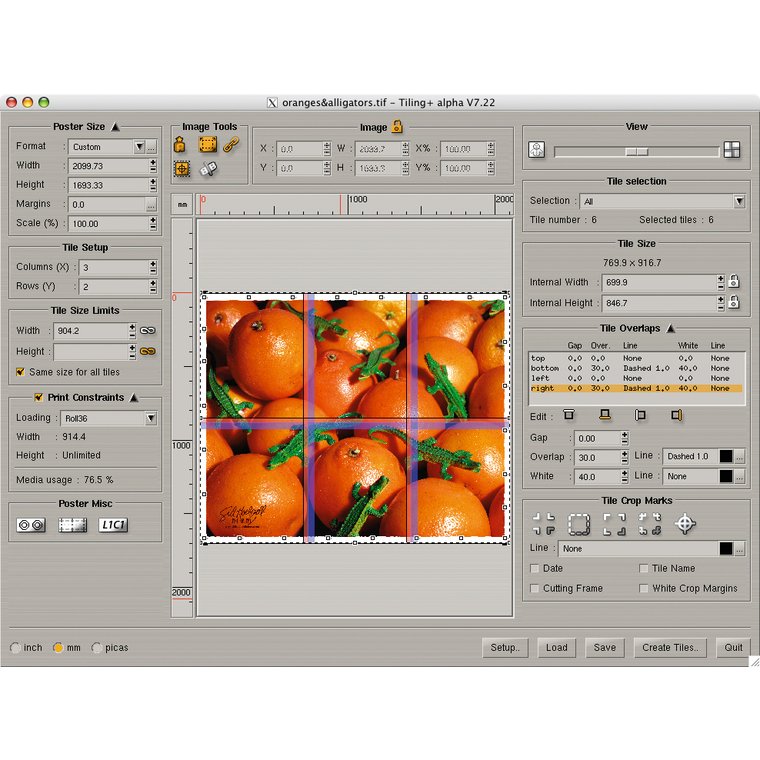Click the Create Tiles button
This screenshot has width=760, height=760.
pos(671,647)
